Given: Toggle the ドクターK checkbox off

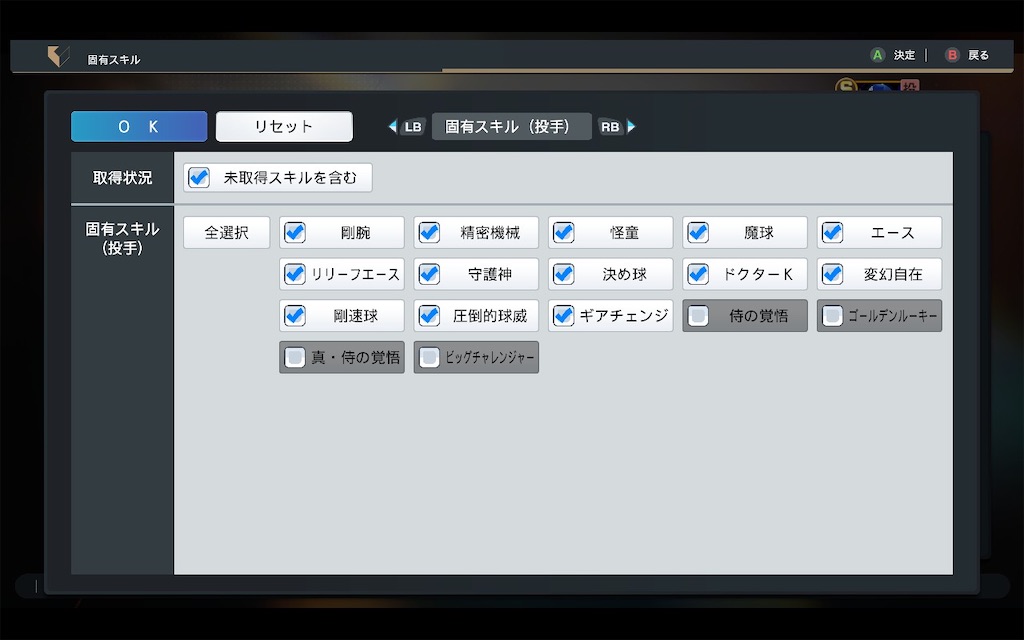Looking at the screenshot, I should [x=697, y=273].
